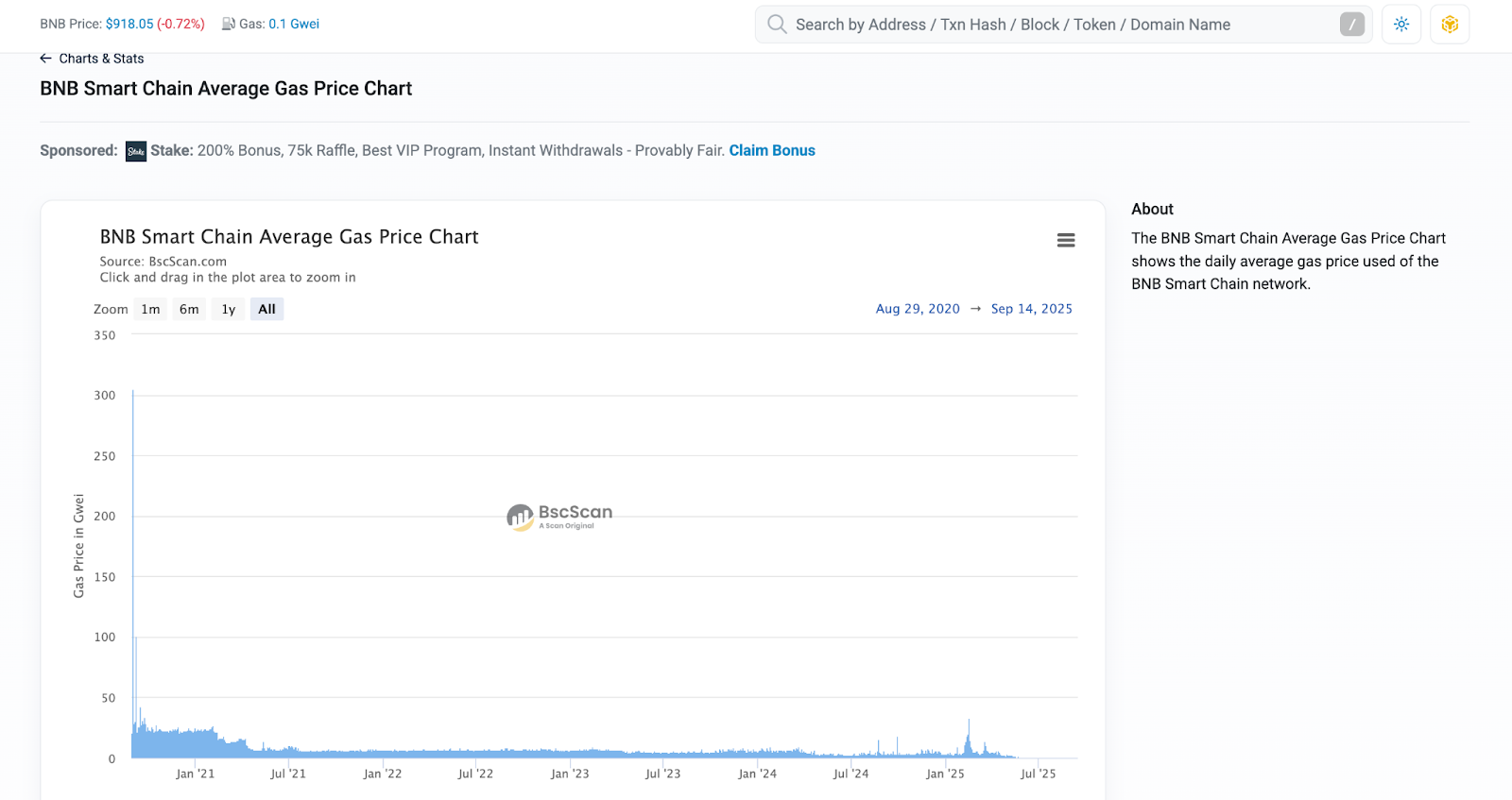
Task: Click the Jan '25 gas spike on chart
Action: pyautogui.click(x=969, y=739)
